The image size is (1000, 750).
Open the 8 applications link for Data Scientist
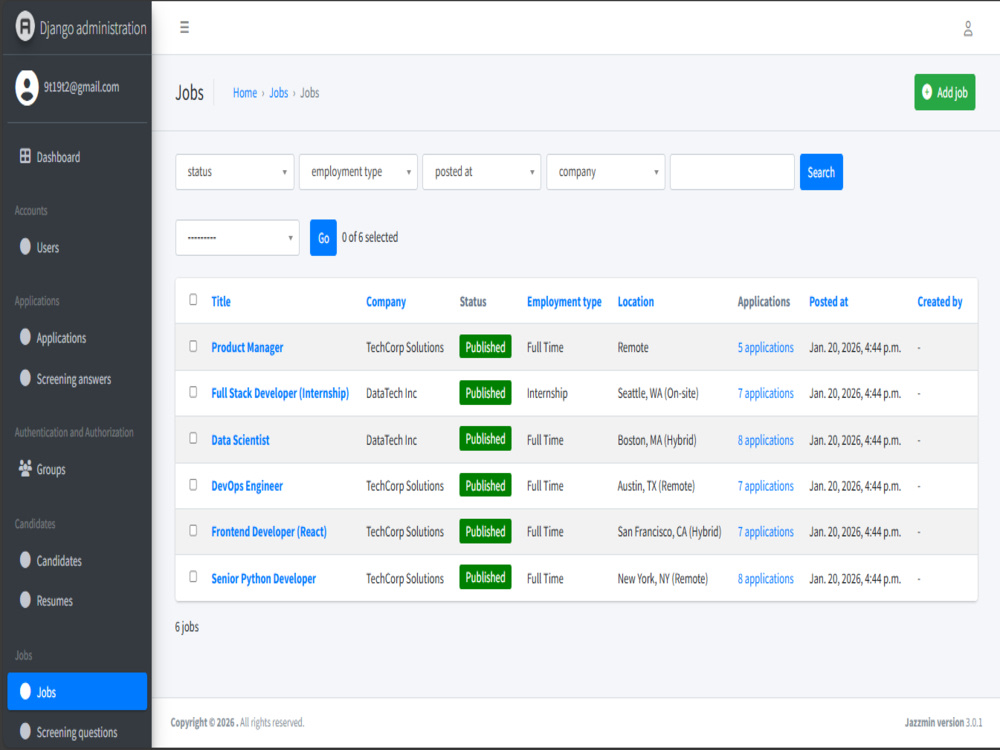click(766, 440)
